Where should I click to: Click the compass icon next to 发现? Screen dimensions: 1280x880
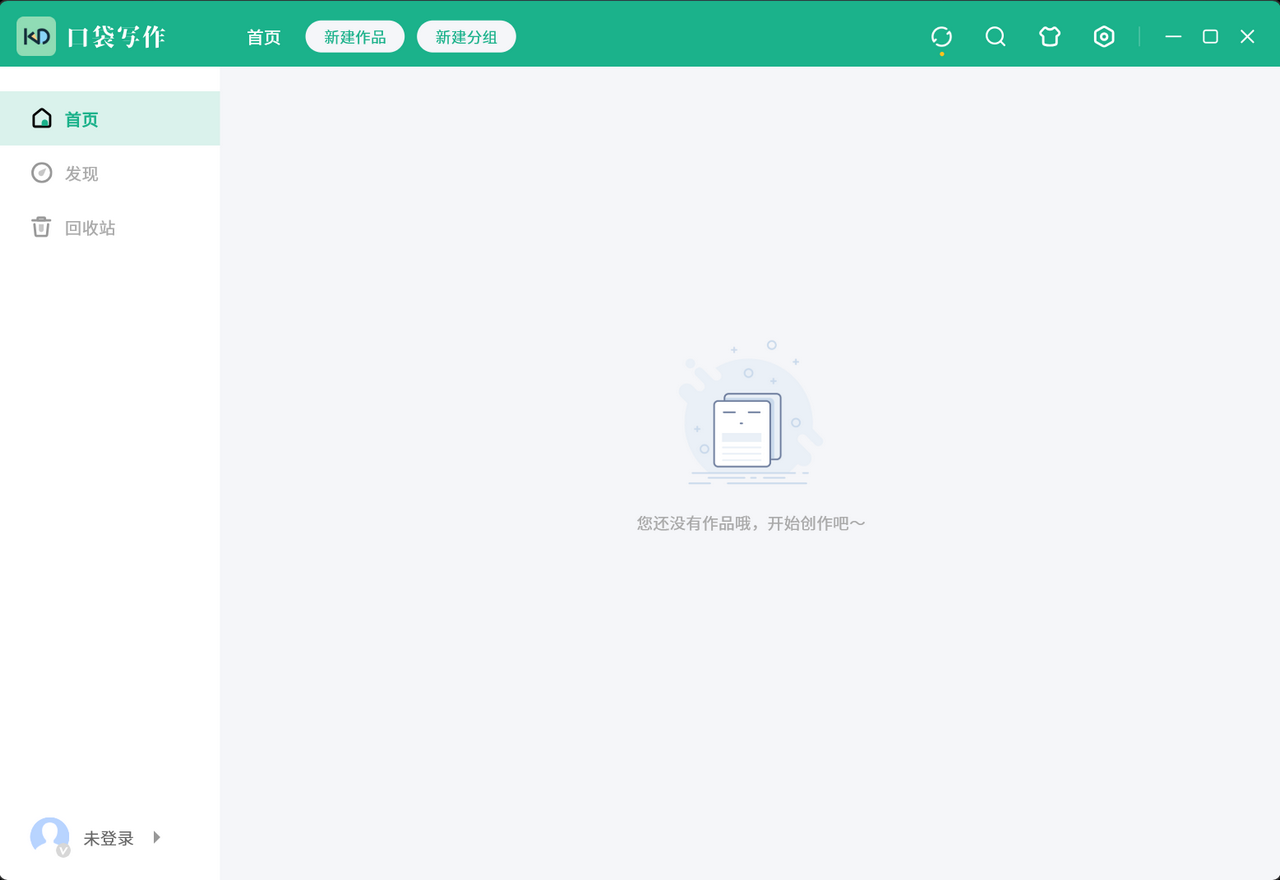41,172
